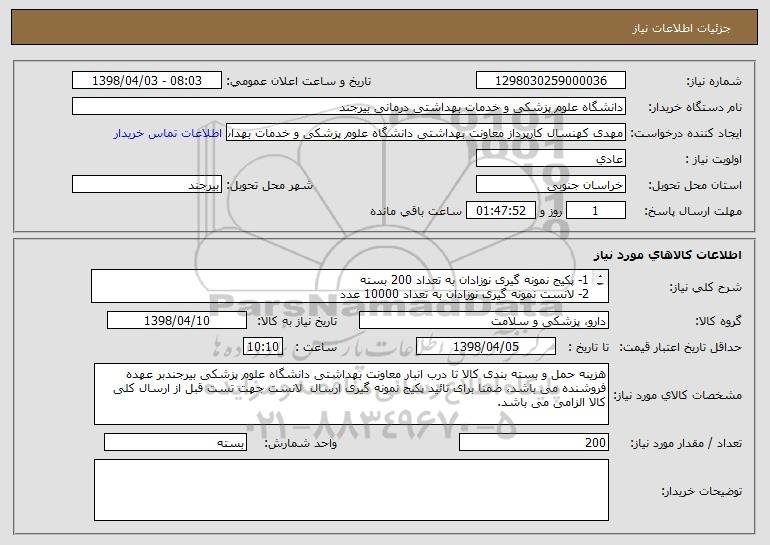Click the تاریخ و ساعت اعلان عمومی label
The image size is (770, 545).
tap(299, 81)
